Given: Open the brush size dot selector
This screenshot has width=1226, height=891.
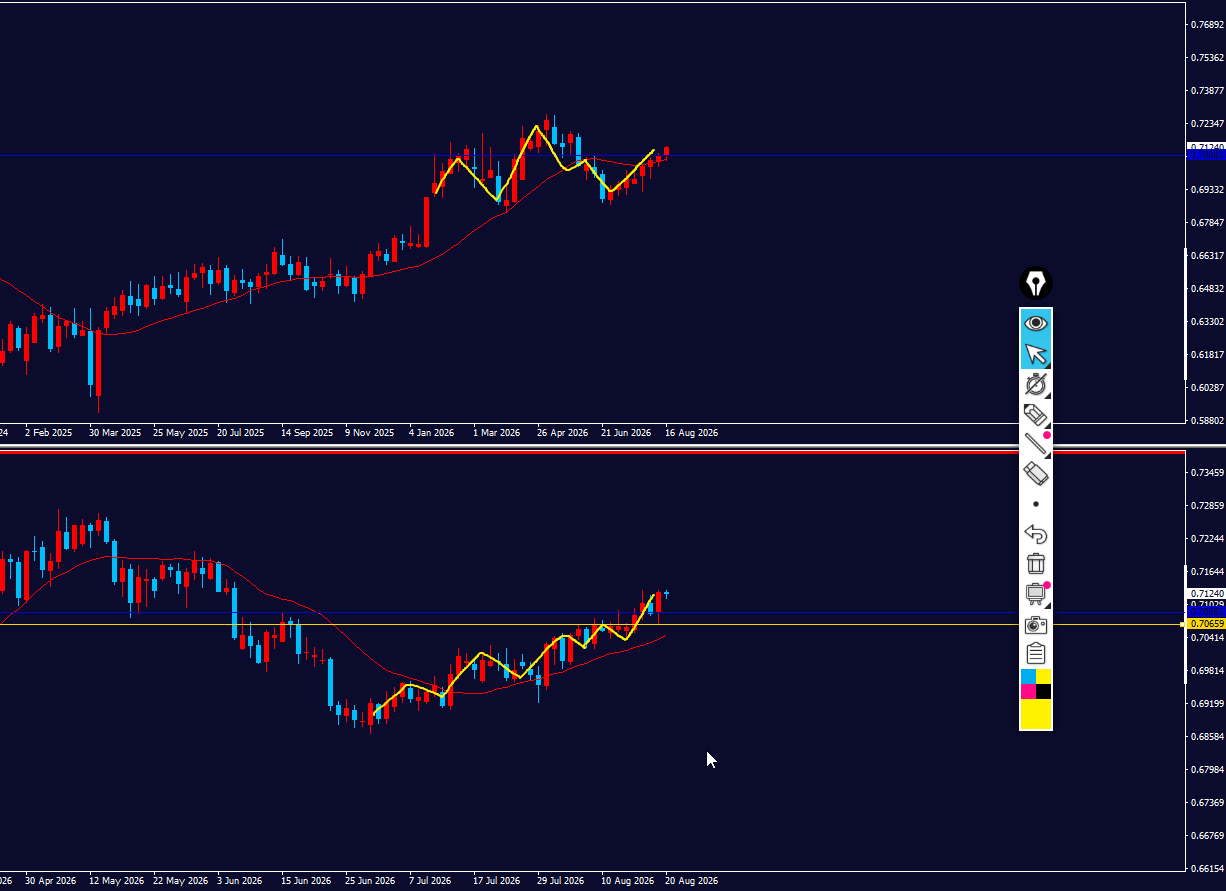Looking at the screenshot, I should pyautogui.click(x=1036, y=504).
